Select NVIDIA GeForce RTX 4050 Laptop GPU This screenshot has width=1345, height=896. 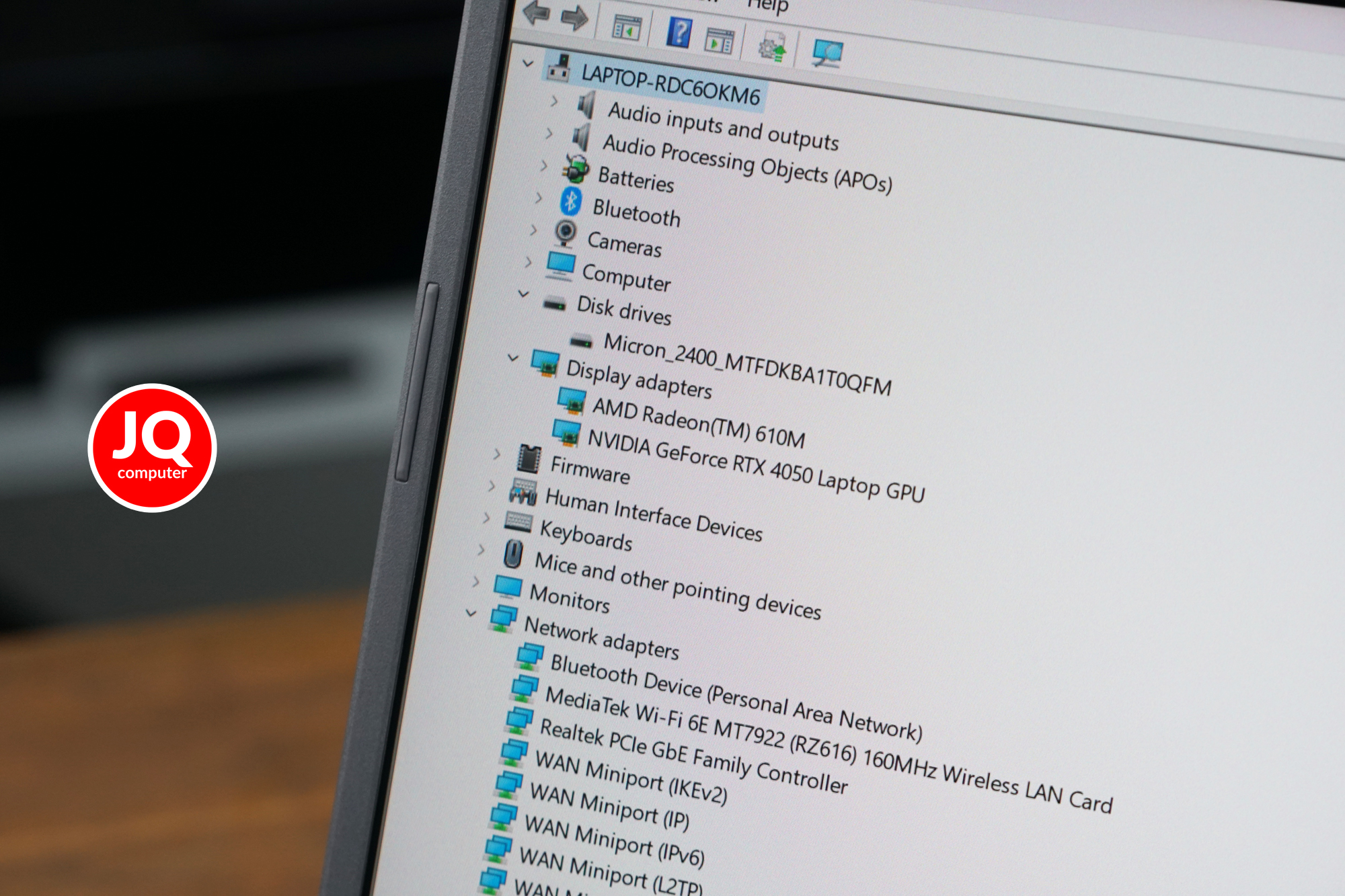click(757, 466)
